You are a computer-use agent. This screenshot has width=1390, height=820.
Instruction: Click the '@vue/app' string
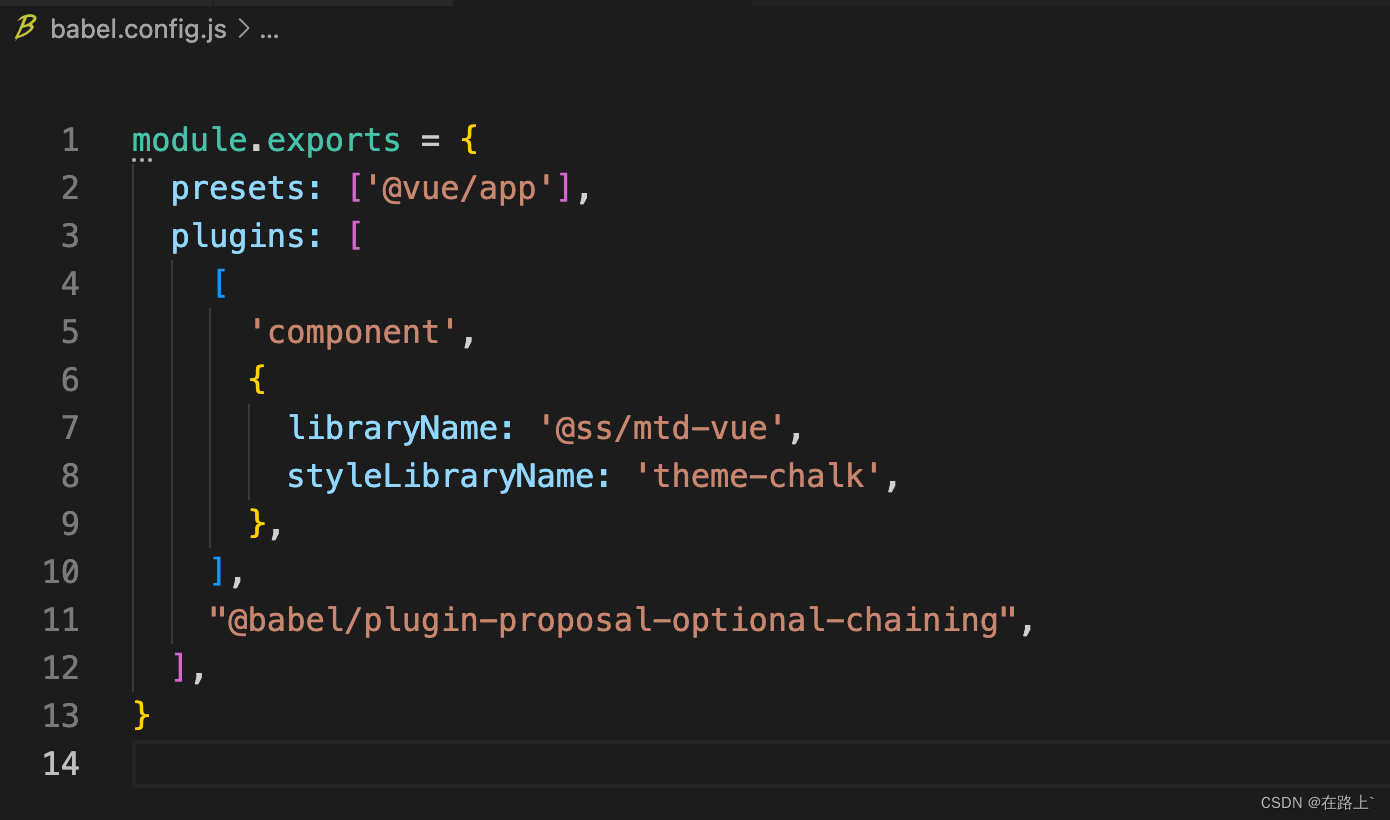pos(459,188)
